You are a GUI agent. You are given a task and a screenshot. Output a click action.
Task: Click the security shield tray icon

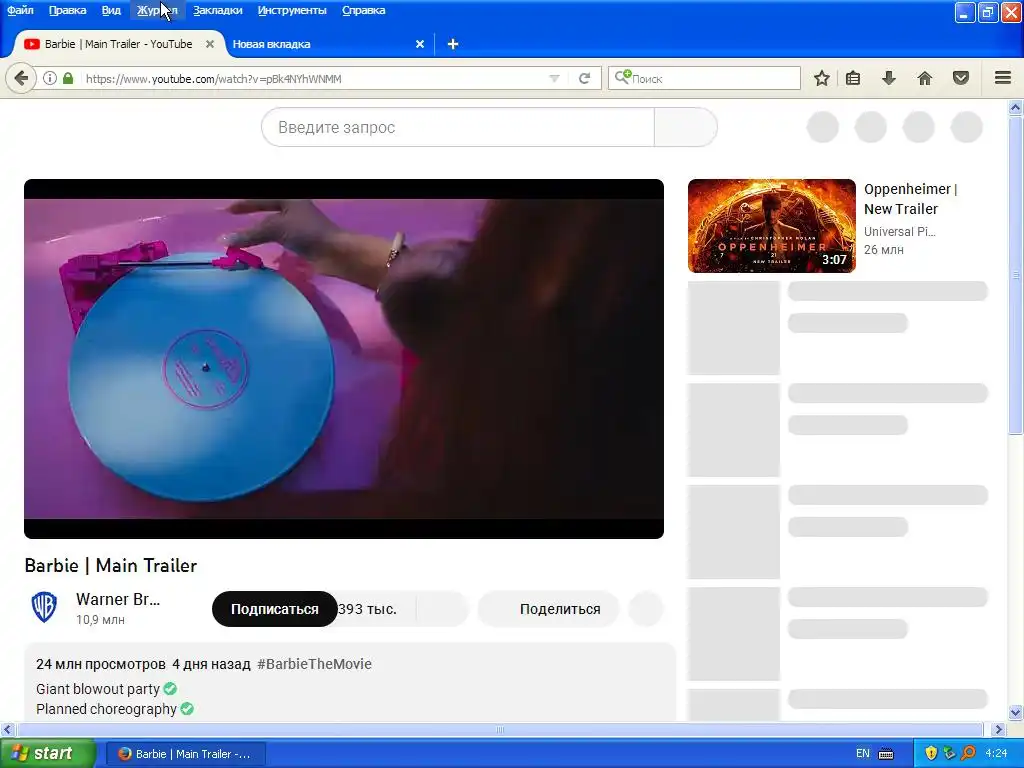point(931,754)
